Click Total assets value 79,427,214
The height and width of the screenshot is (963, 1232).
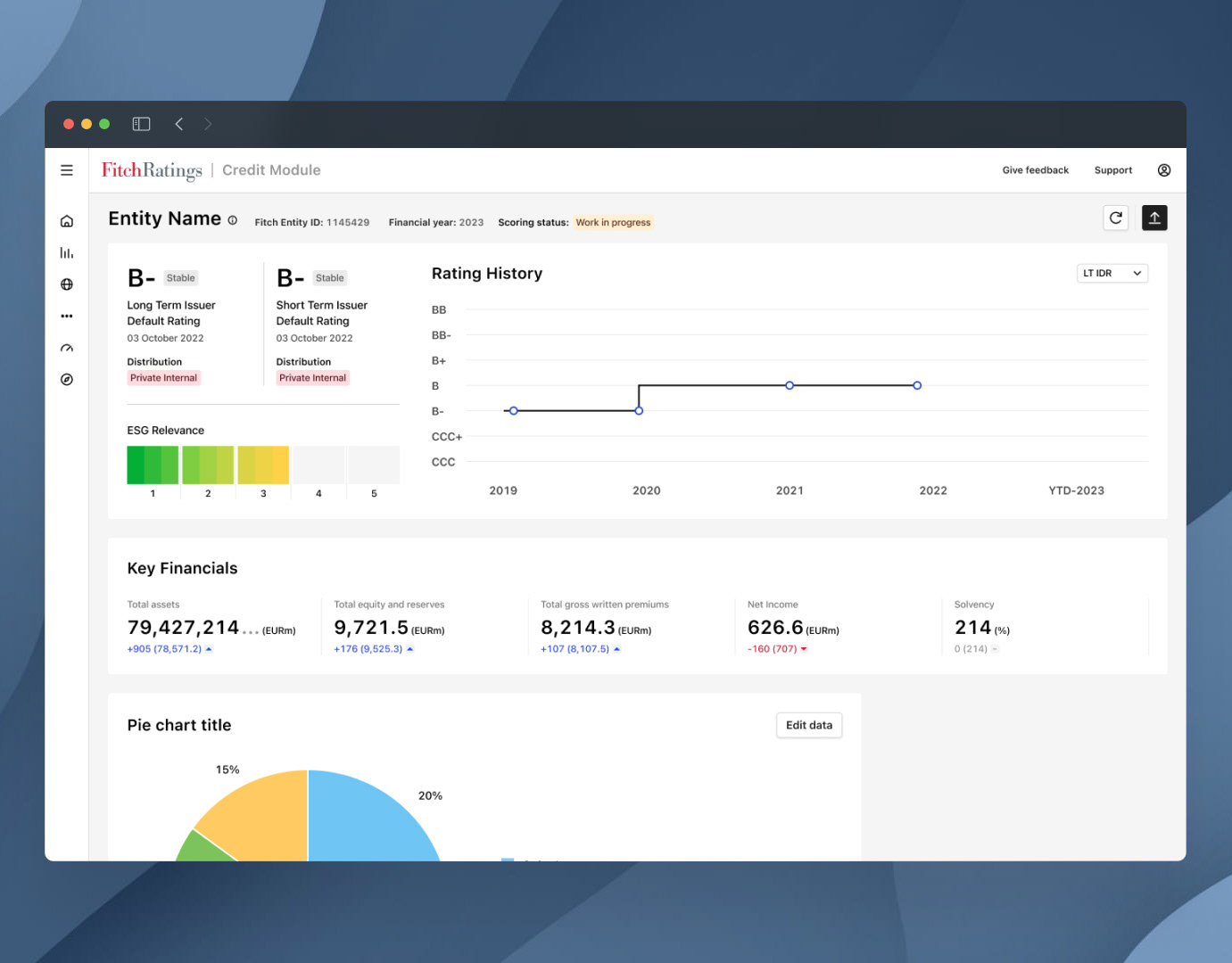[183, 628]
